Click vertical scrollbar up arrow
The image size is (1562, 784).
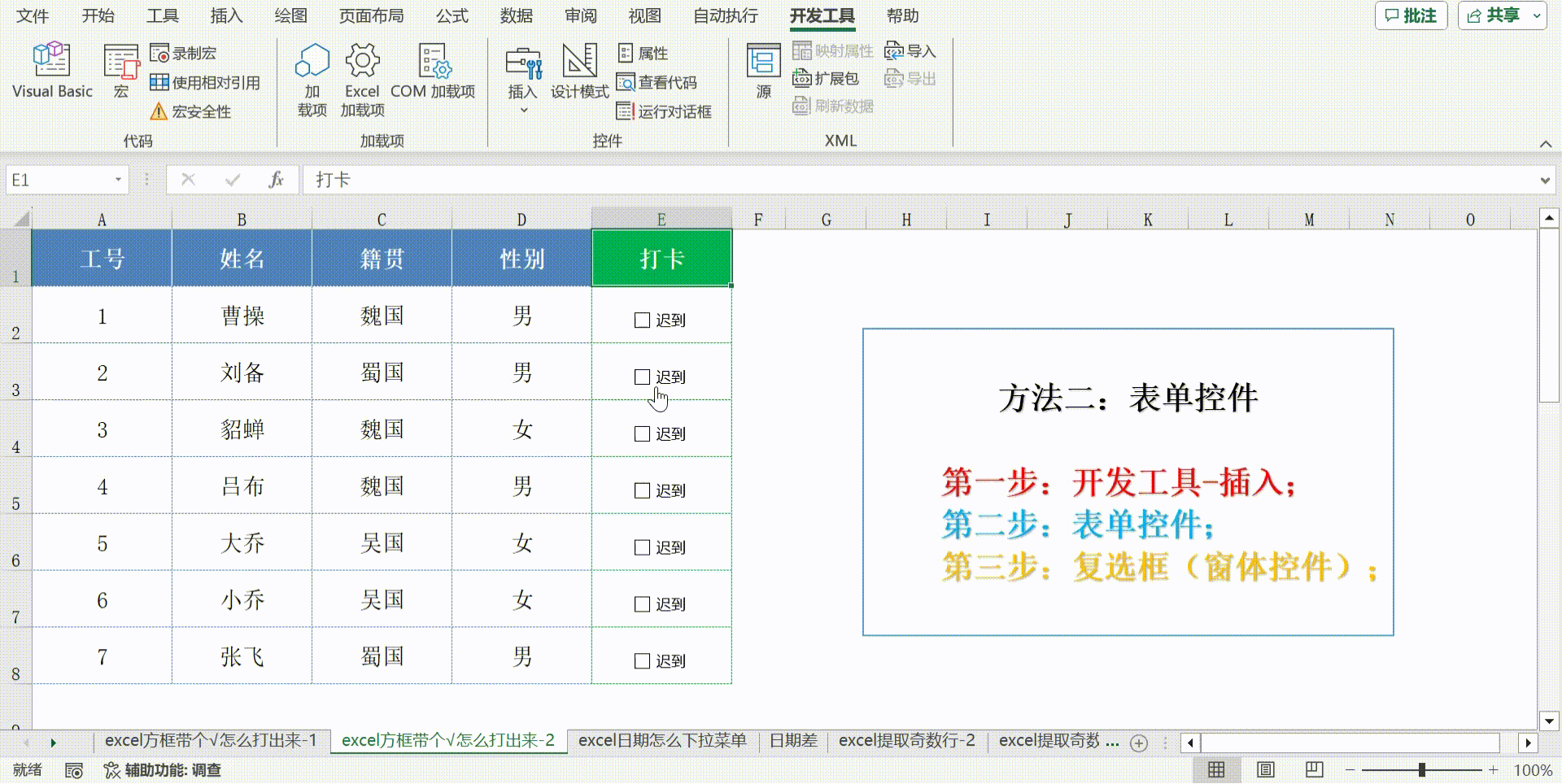coord(1549,218)
